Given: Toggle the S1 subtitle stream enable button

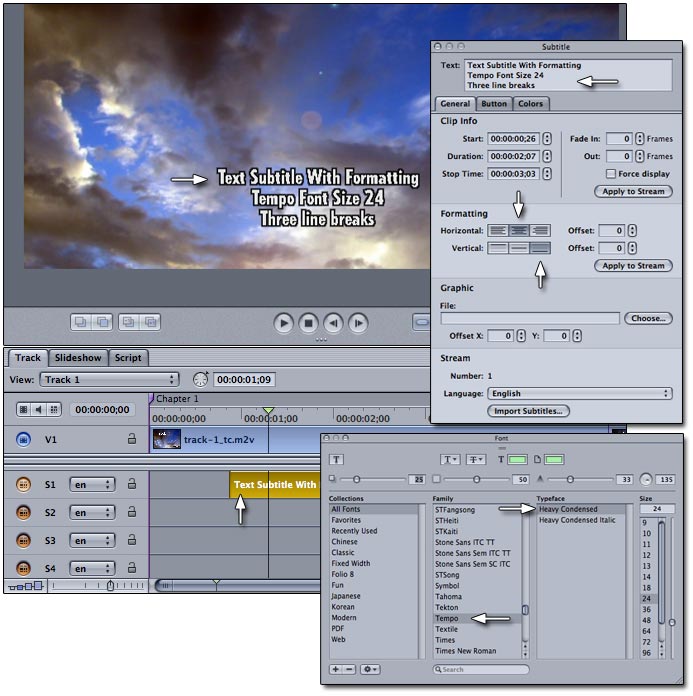Looking at the screenshot, I should point(23,485).
